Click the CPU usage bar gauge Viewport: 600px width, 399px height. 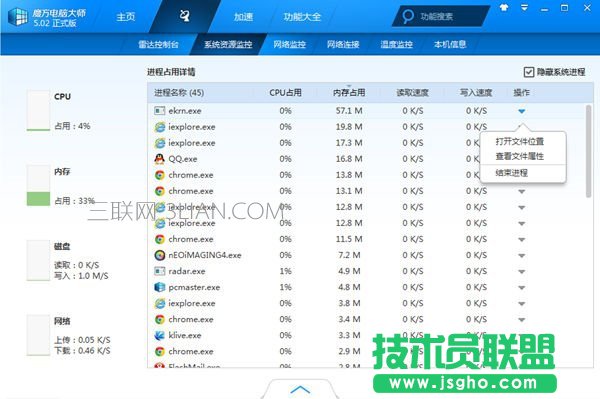38,111
